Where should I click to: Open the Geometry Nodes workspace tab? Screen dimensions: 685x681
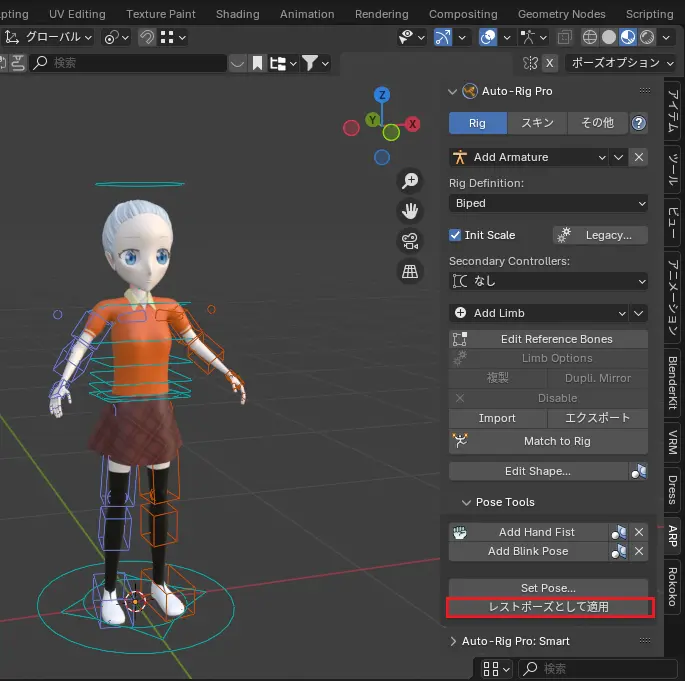(562, 14)
